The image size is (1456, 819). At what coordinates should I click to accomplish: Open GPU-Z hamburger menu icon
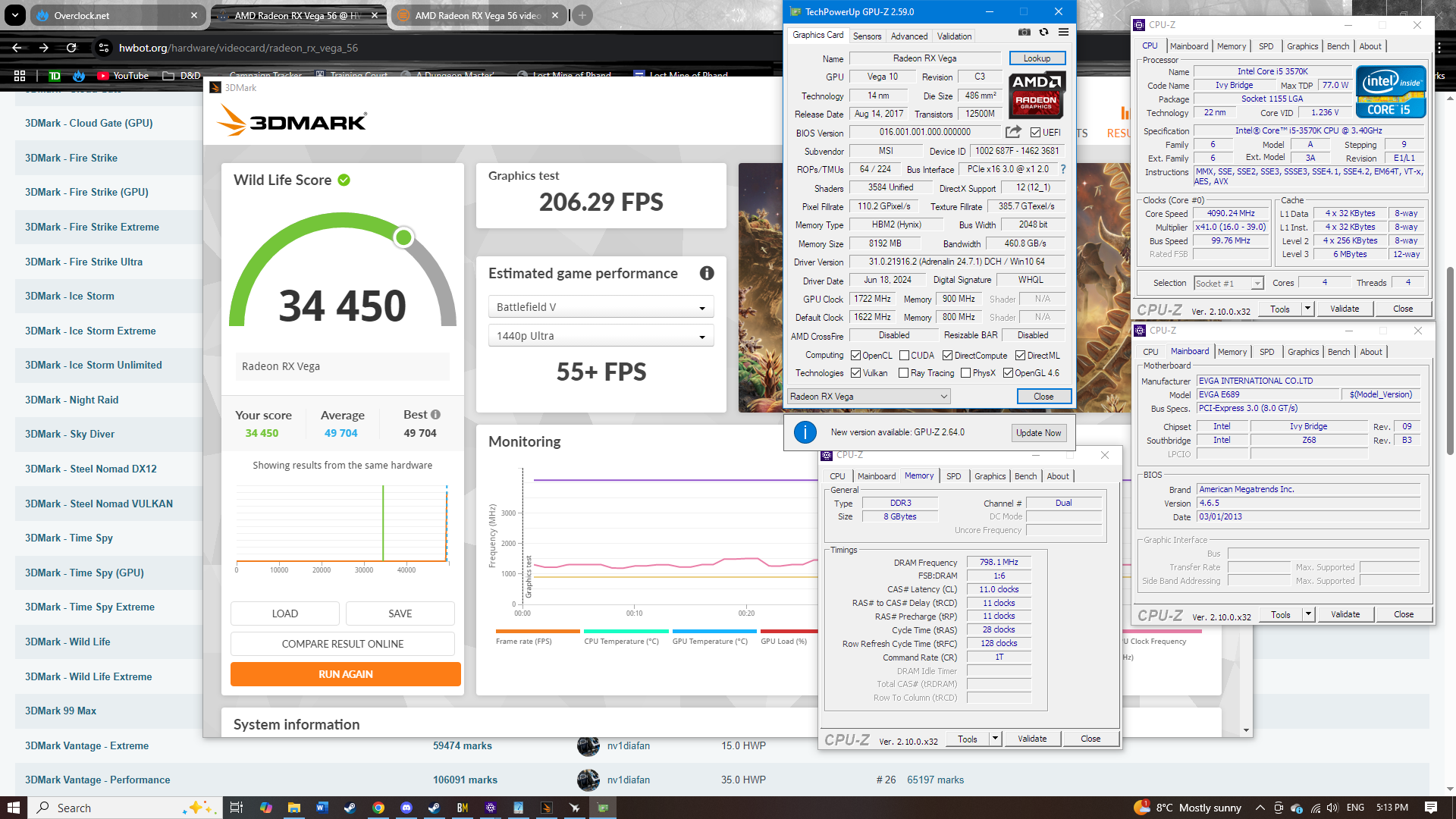1064,33
